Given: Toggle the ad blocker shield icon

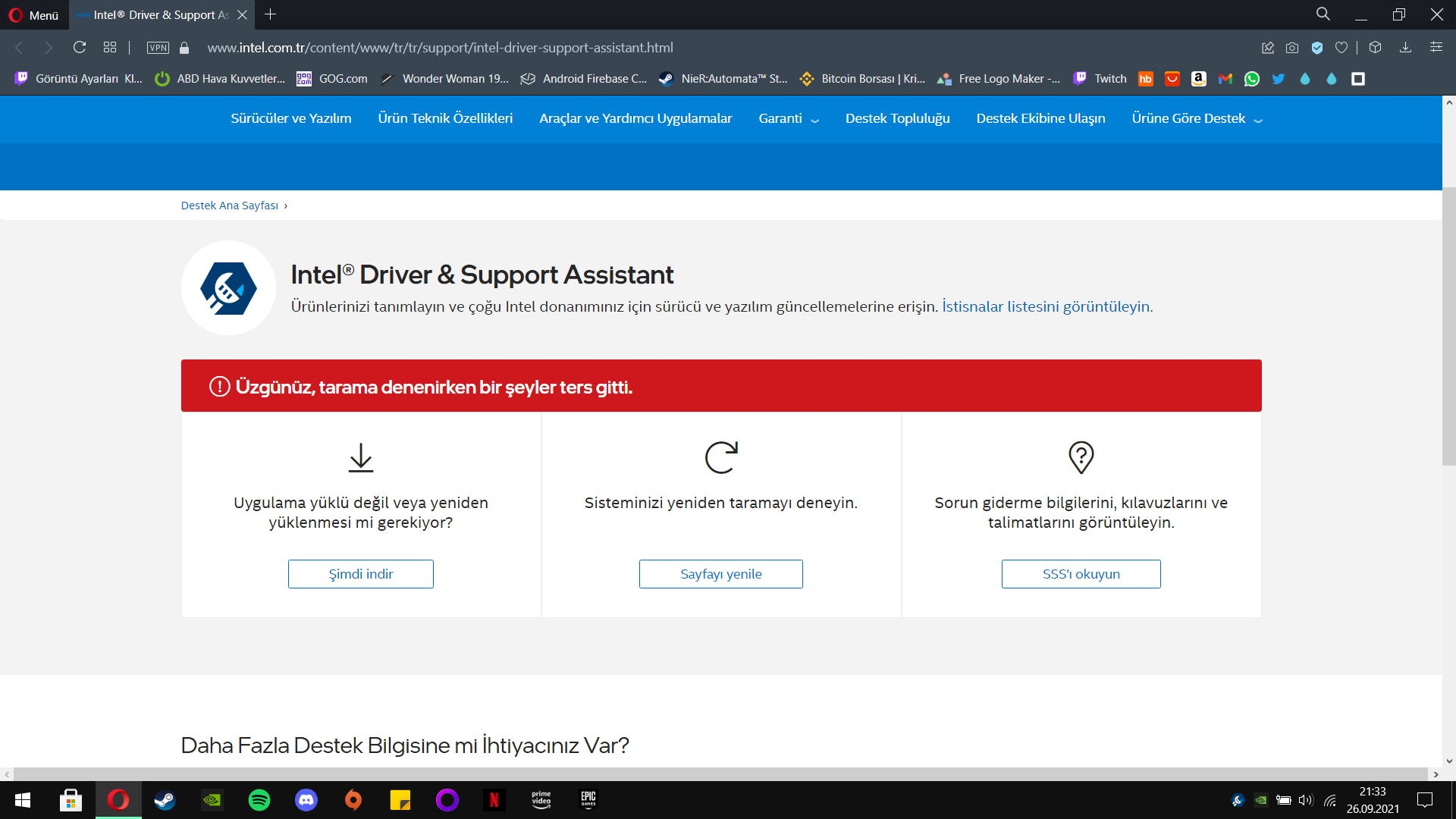Looking at the screenshot, I should click(1317, 48).
